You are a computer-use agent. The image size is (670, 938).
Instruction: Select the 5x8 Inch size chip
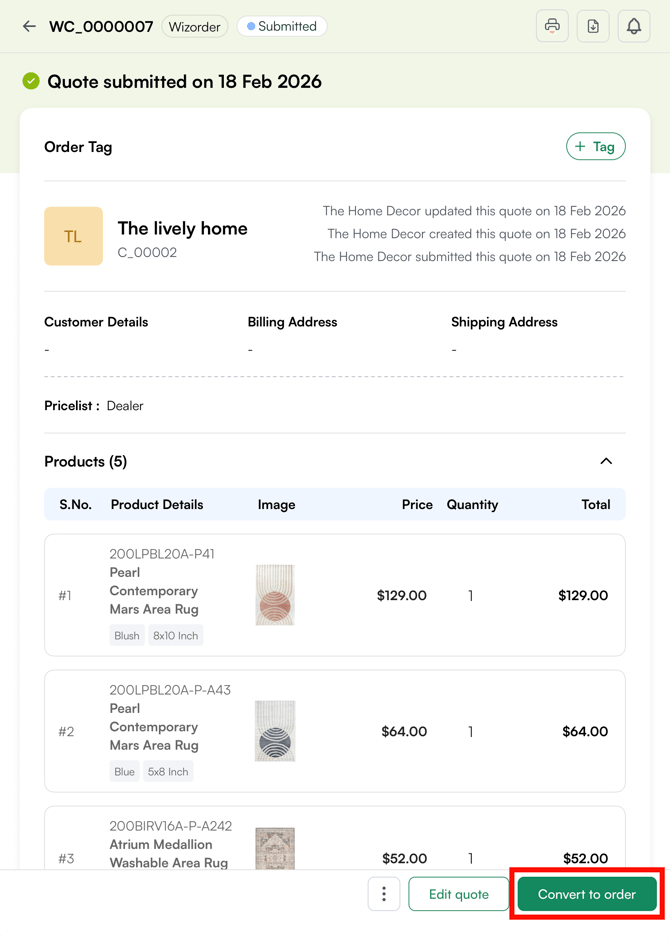point(166,771)
